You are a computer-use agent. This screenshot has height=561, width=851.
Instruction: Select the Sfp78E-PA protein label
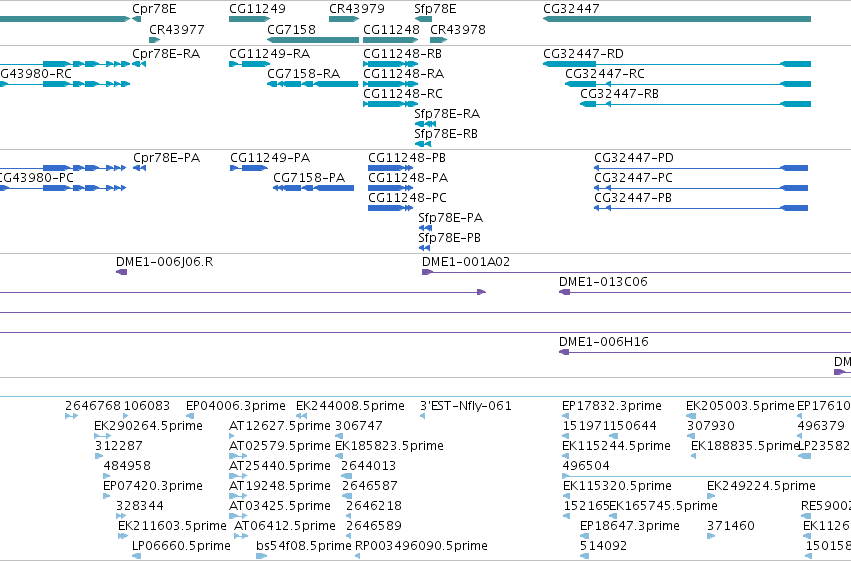[450, 218]
